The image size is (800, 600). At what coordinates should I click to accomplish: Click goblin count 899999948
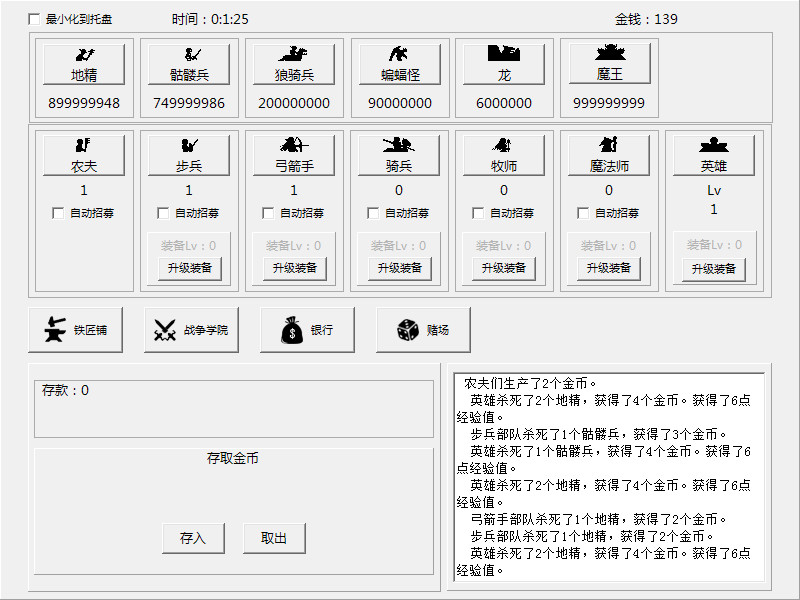[x=84, y=103]
